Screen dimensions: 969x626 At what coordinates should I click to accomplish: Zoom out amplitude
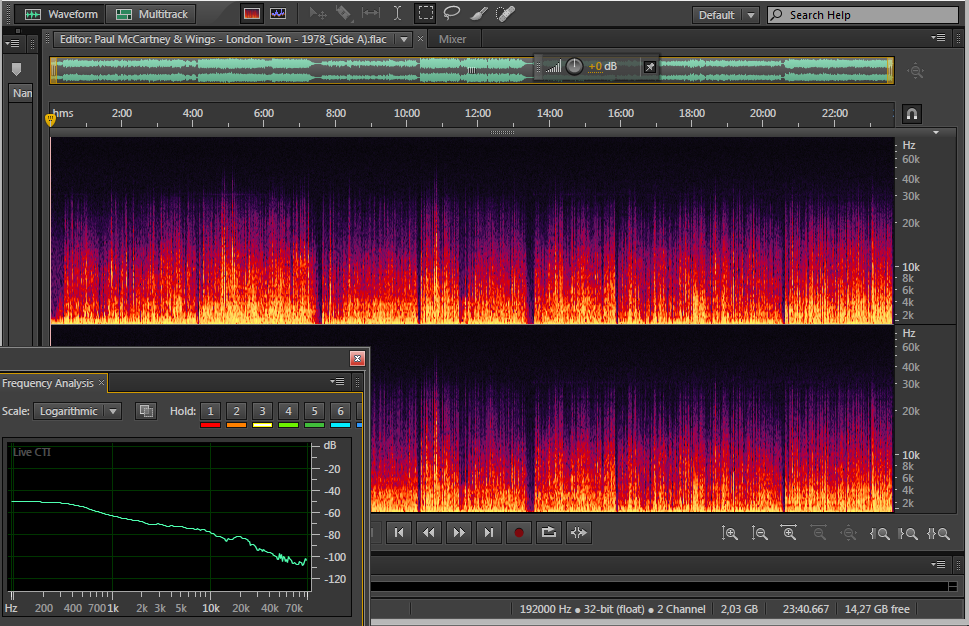759,533
